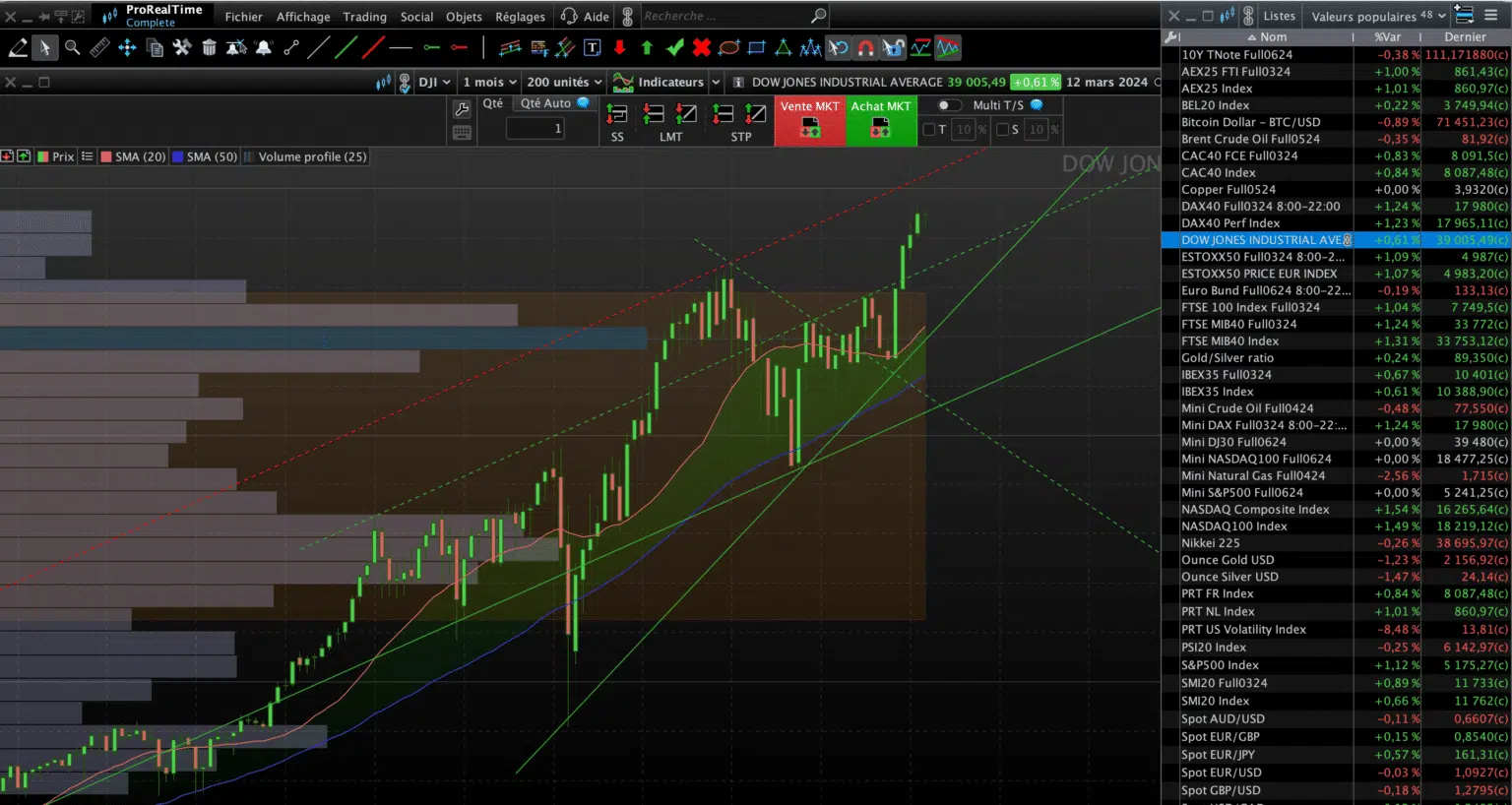Activate the magnifying glass zoom tool
Screen dimensions: 1512x805
(x=72, y=47)
